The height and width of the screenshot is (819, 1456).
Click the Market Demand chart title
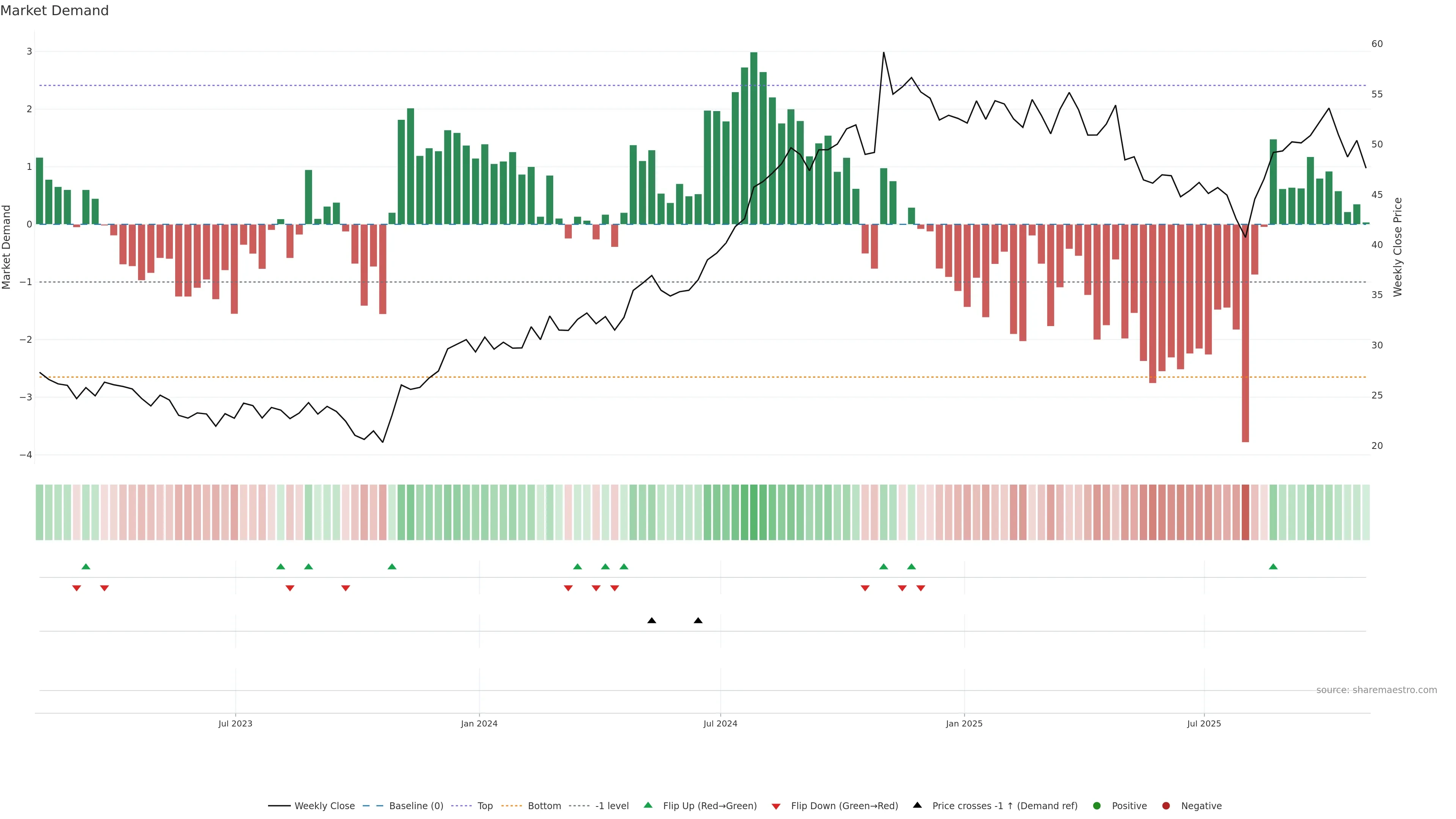click(54, 10)
